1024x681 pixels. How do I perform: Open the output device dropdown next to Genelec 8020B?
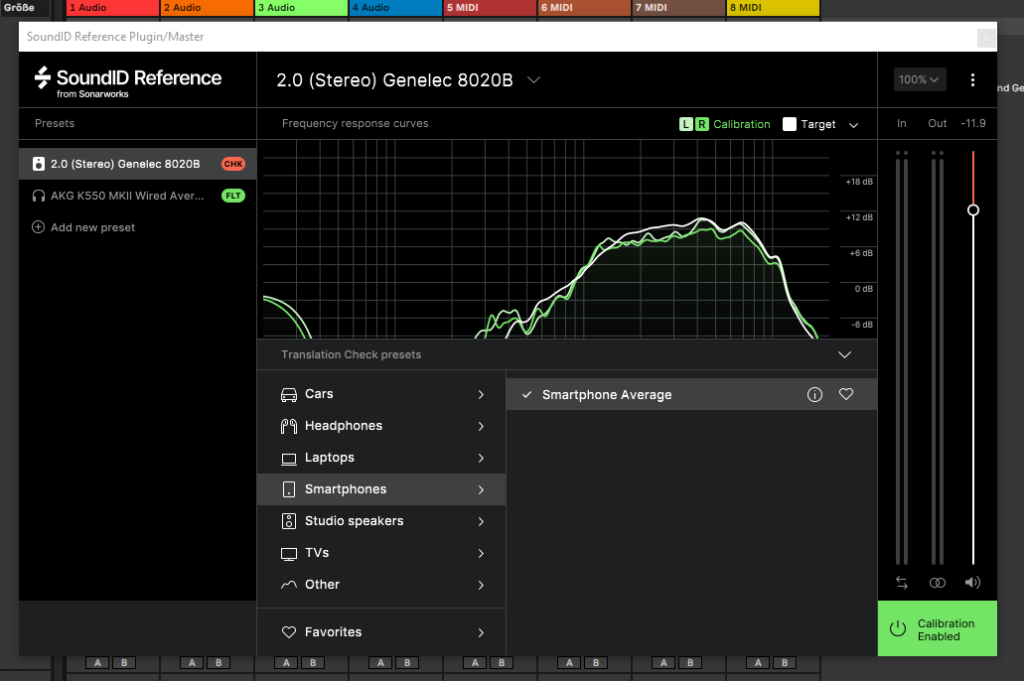(x=534, y=80)
